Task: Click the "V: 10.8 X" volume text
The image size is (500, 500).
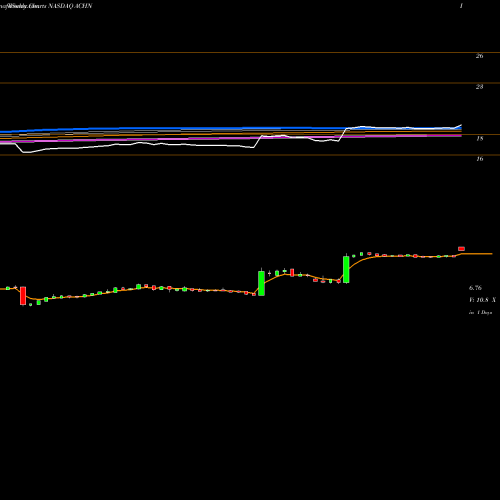Action: (x=482, y=300)
